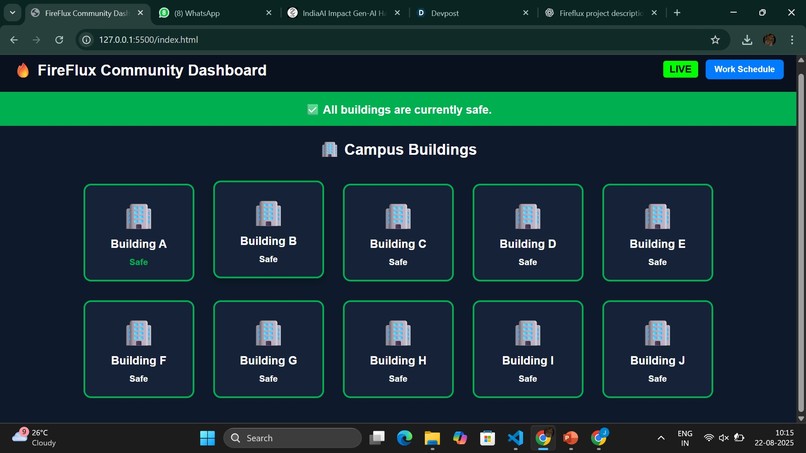Click the Building I icon
Image resolution: width=806 pixels, height=453 pixels.
click(x=527, y=333)
